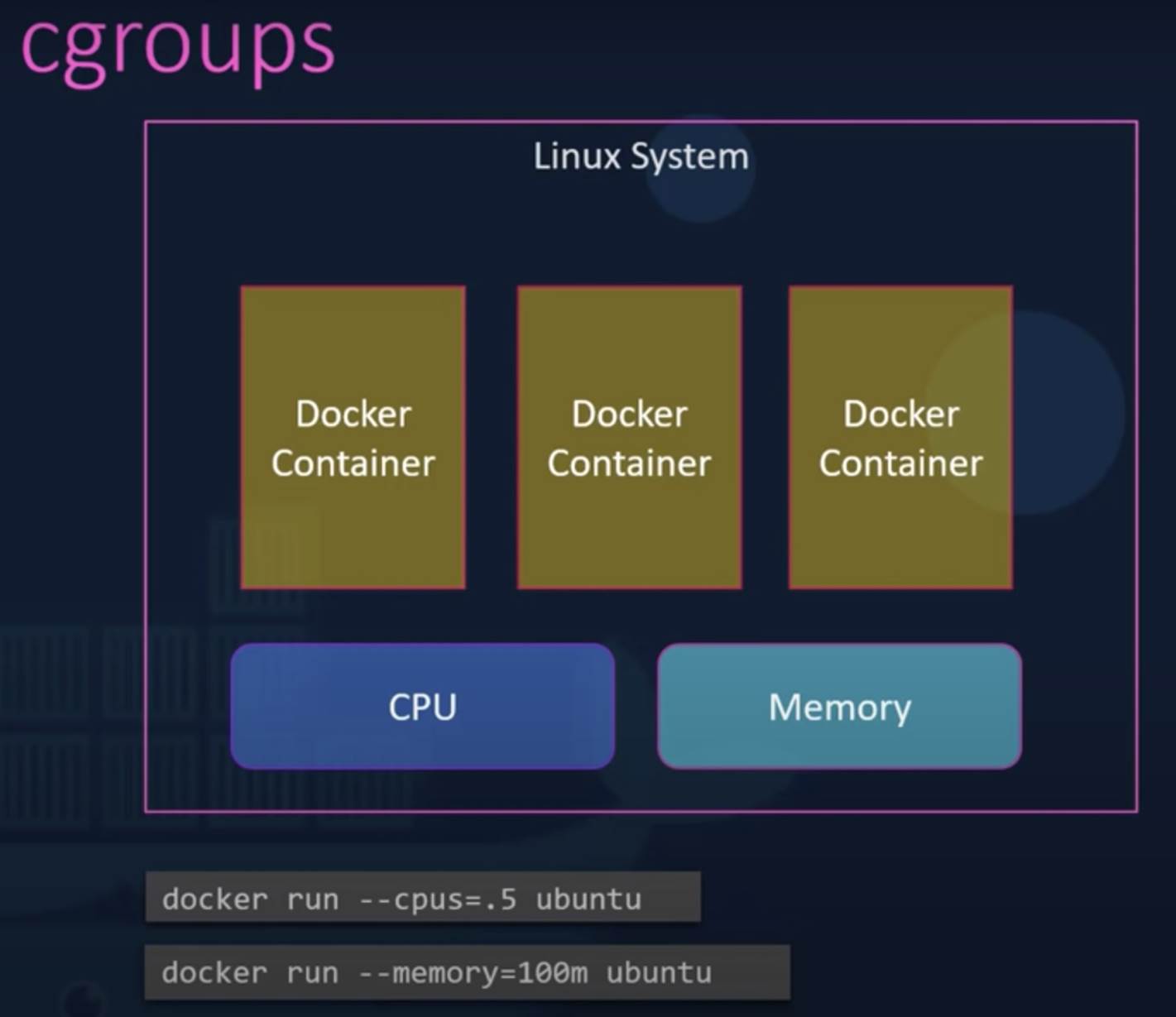This screenshot has height=1017, width=1176.
Task: Select the "Linux System" label
Action: coord(641,156)
